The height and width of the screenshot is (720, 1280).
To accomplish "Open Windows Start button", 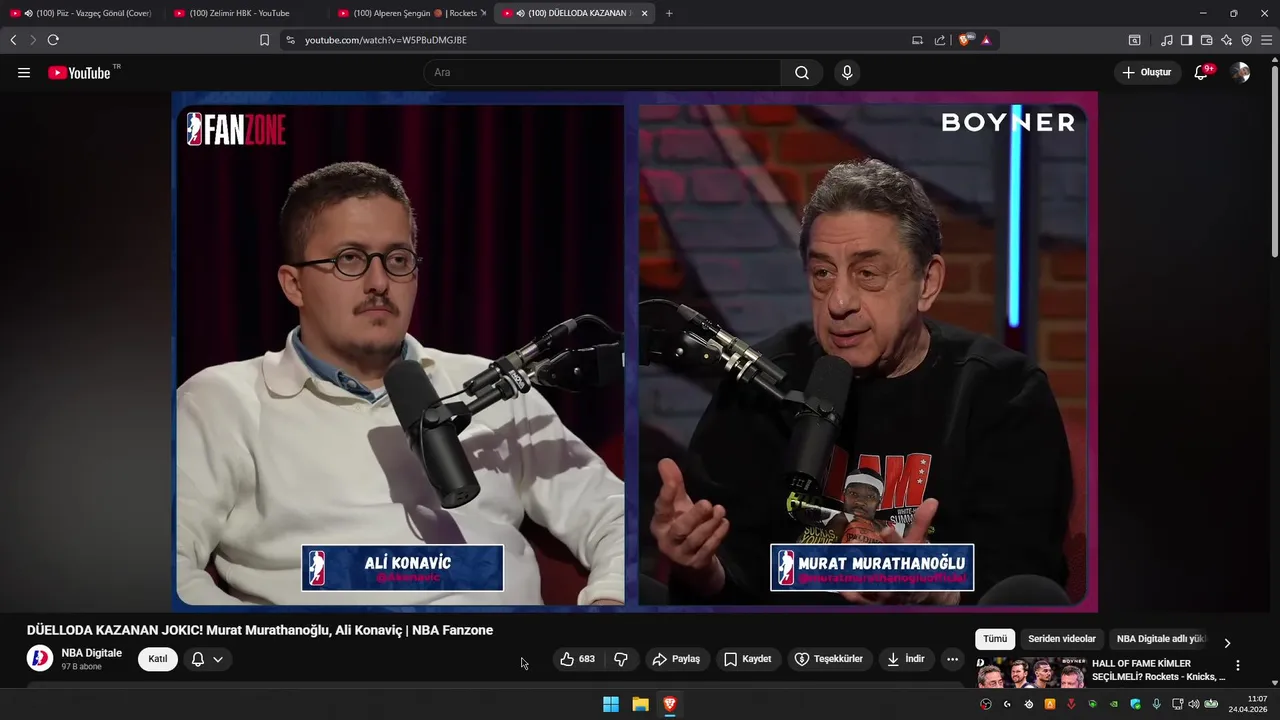I will [611, 704].
